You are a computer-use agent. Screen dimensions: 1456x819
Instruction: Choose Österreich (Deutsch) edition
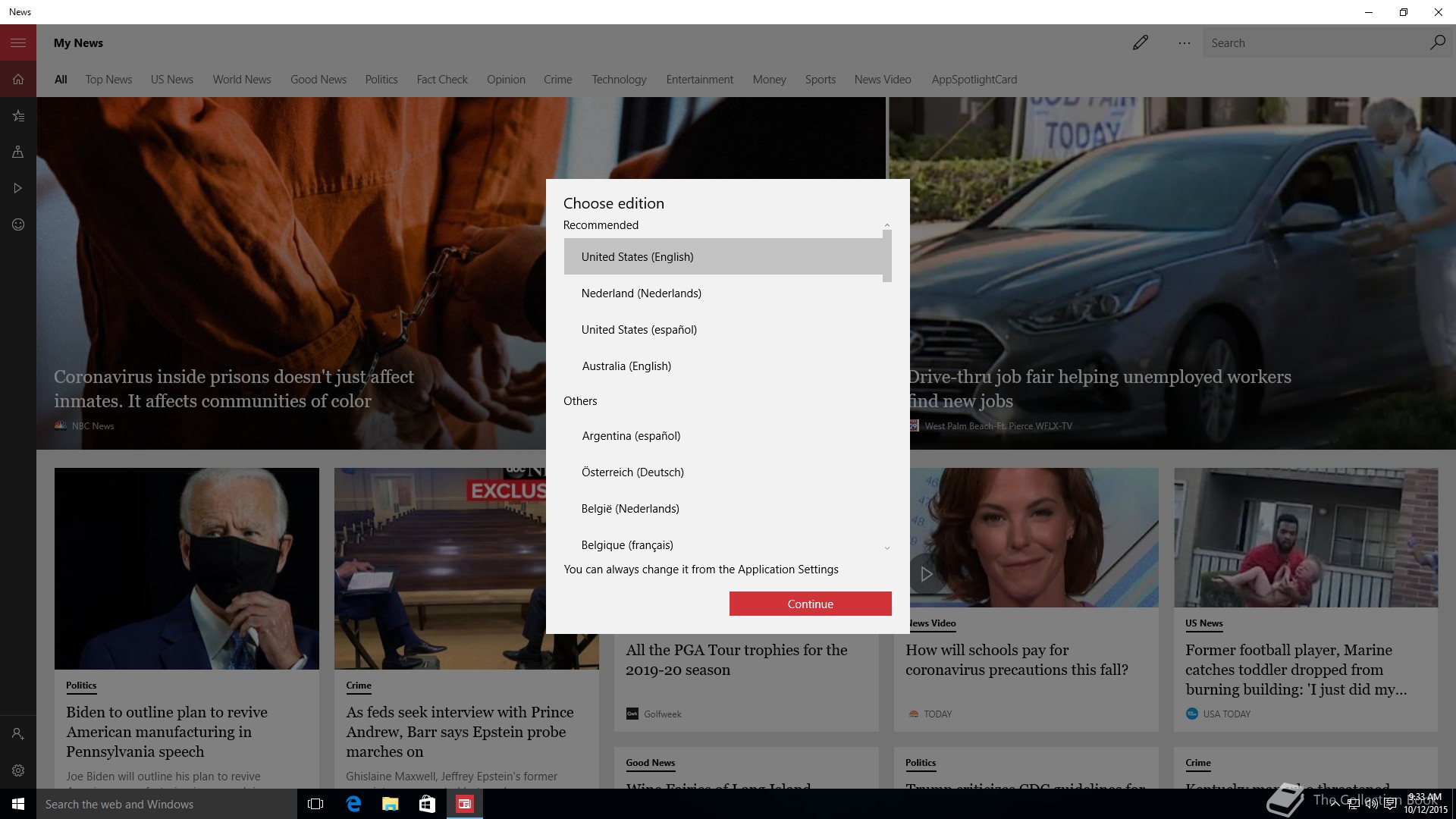tap(723, 472)
